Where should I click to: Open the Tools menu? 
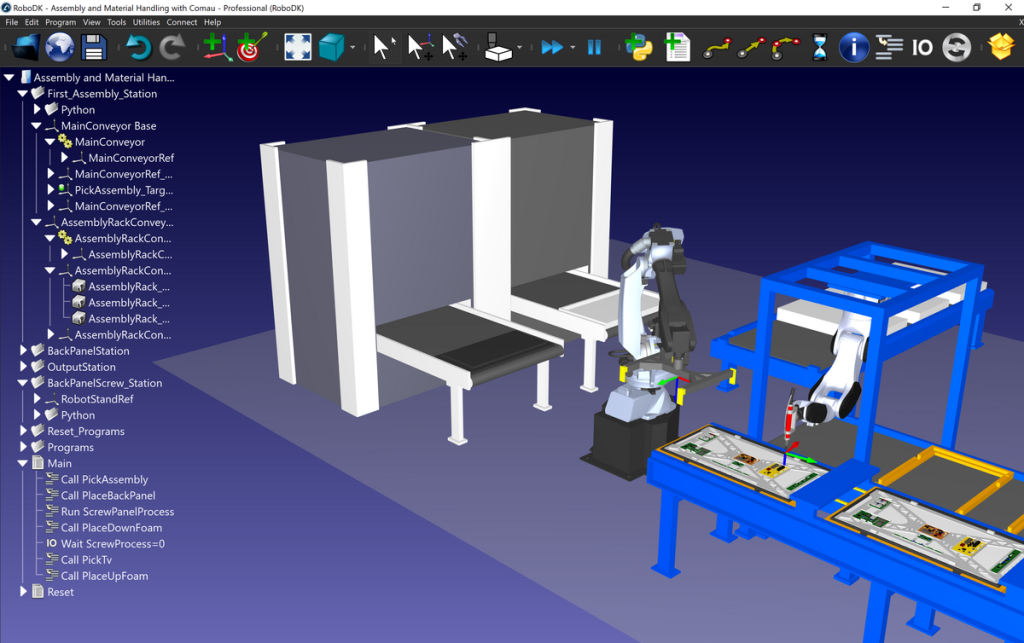(115, 21)
